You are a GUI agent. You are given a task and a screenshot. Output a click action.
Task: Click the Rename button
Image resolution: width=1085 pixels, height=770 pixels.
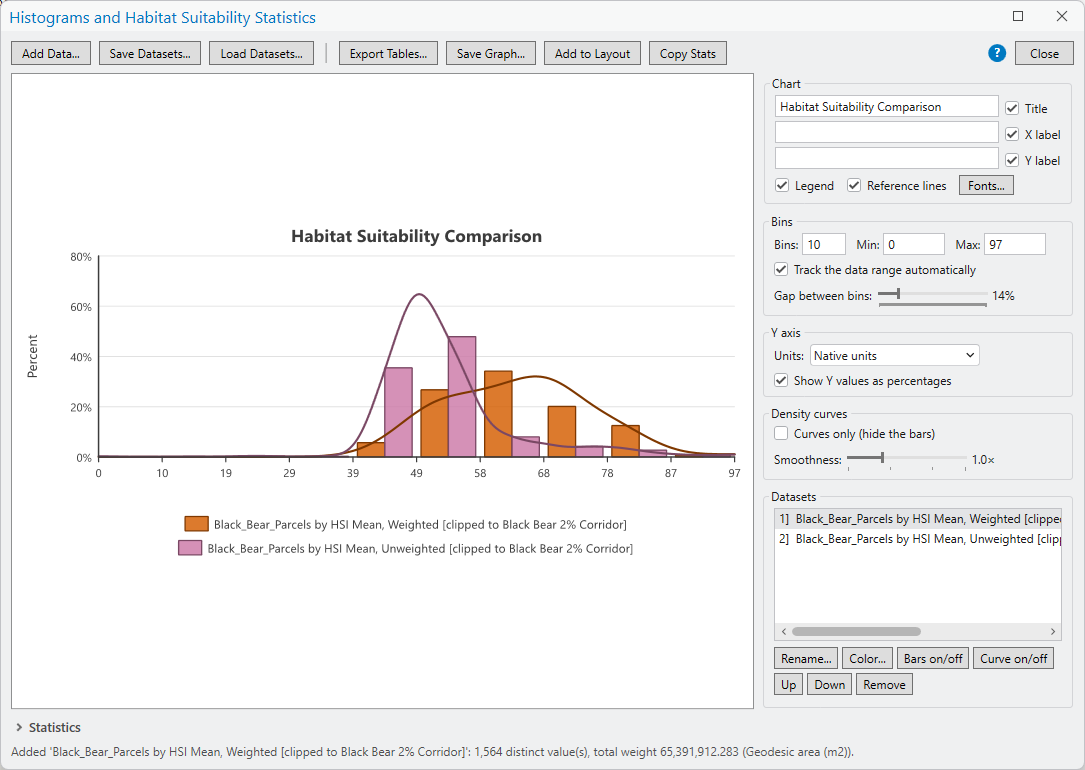806,659
